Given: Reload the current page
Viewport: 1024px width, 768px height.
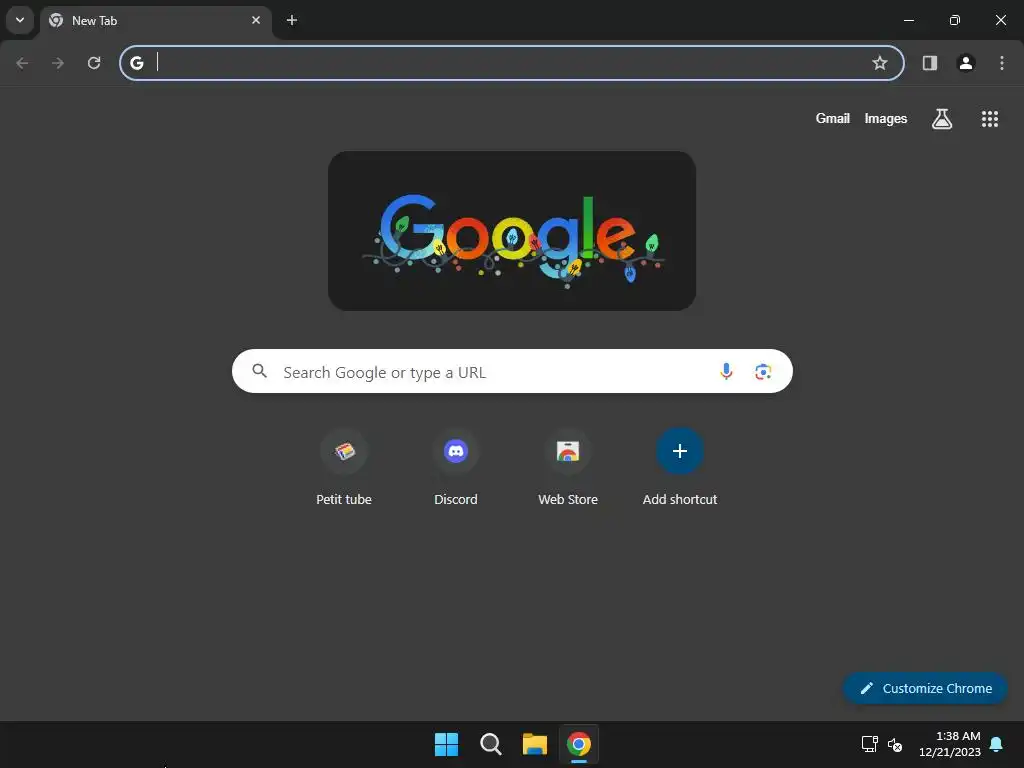Looking at the screenshot, I should click(x=94, y=63).
